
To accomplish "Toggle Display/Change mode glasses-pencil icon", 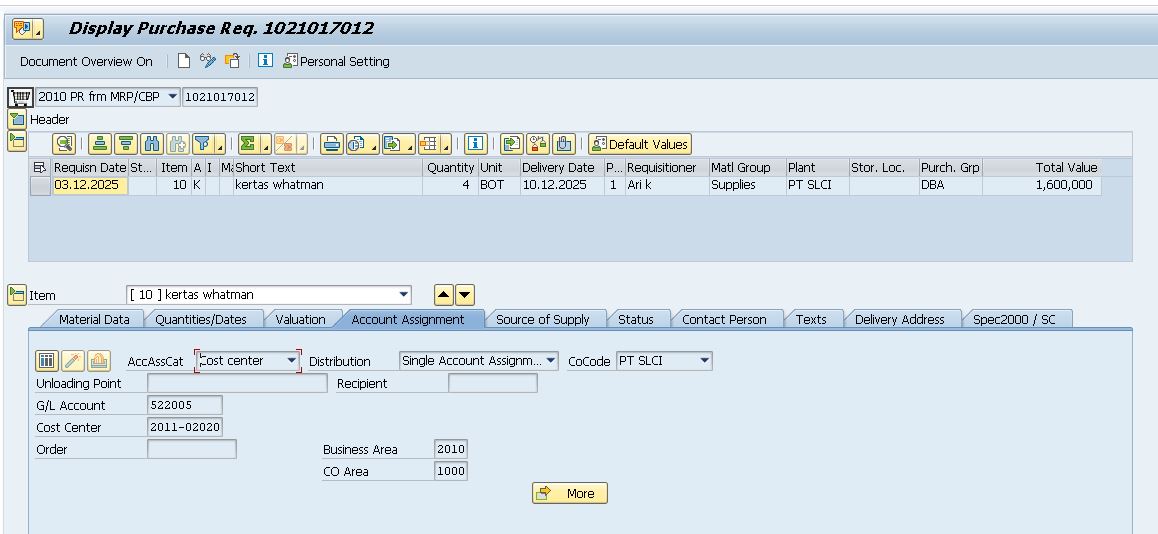I will [x=208, y=61].
